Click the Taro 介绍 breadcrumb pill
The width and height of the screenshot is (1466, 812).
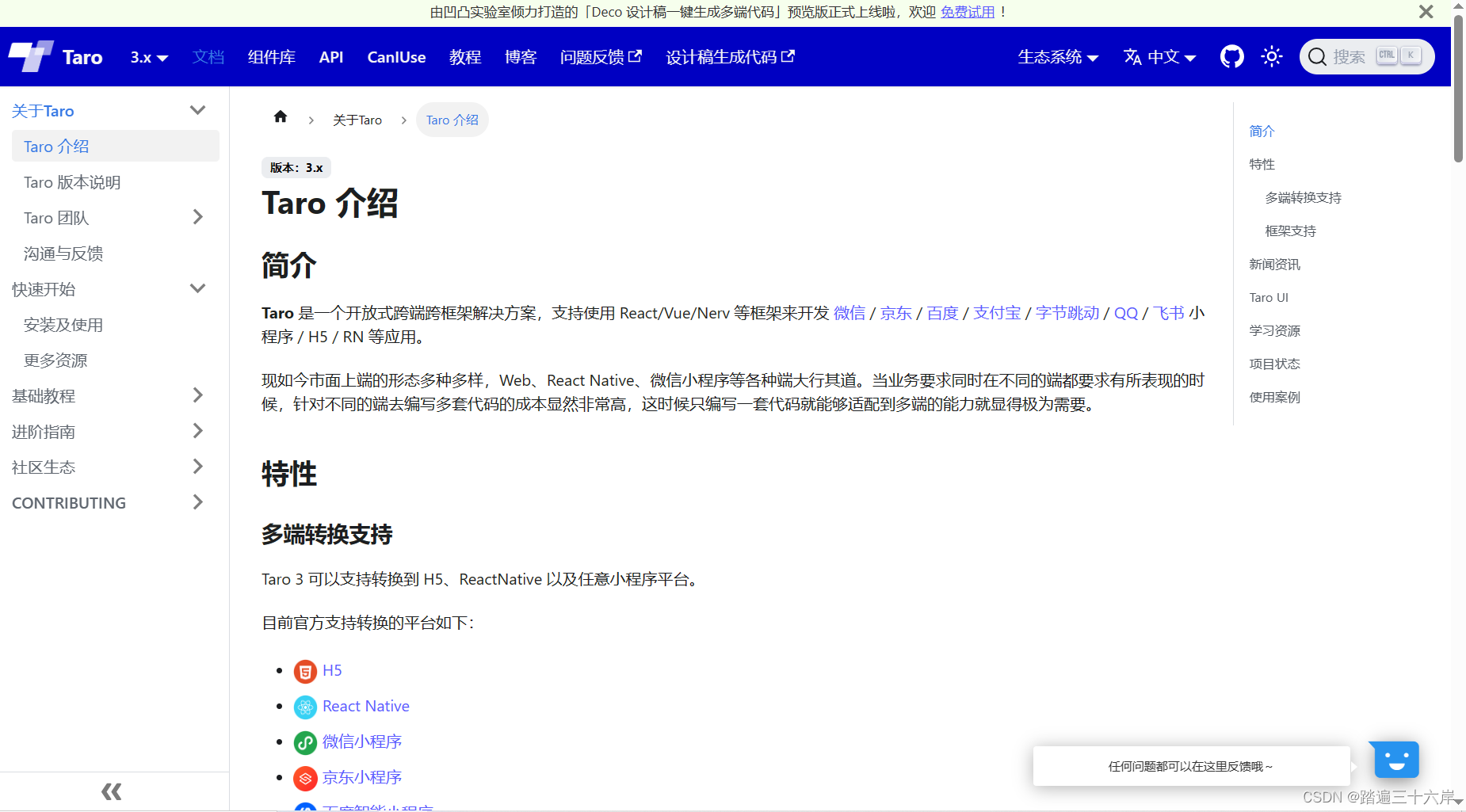coord(452,120)
